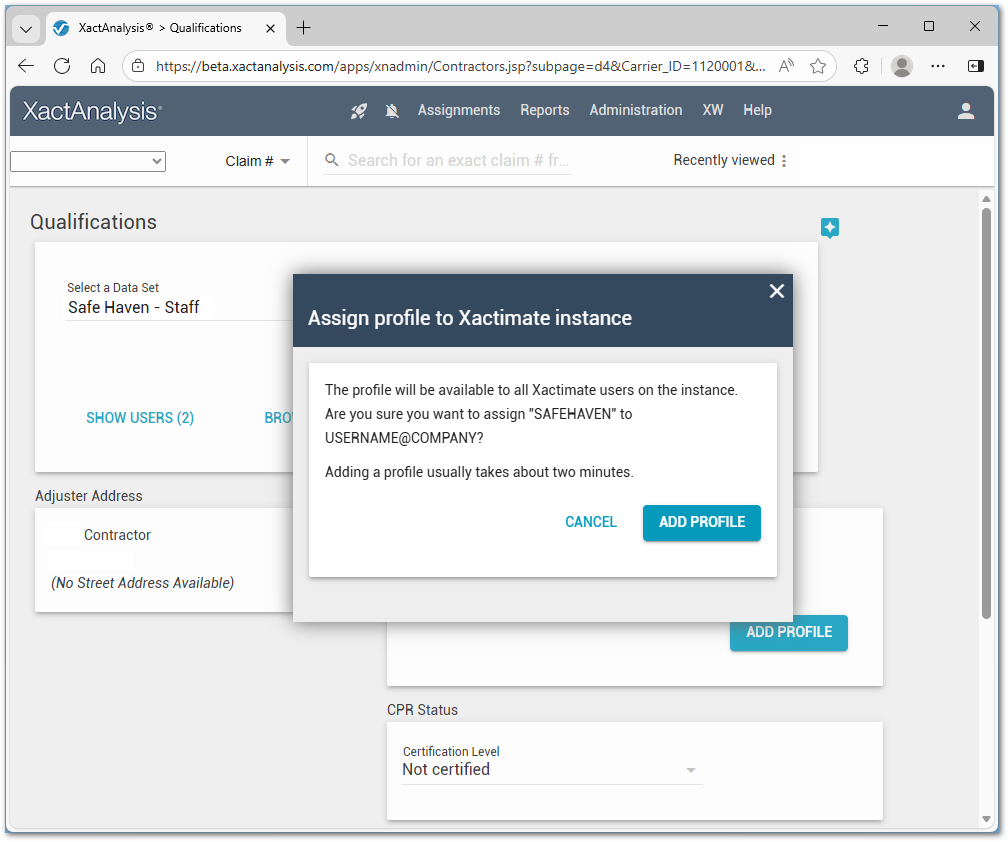Viewport: 1008px width, 842px height.
Task: Toggle the browser sidebar icon
Action: [x=976, y=66]
